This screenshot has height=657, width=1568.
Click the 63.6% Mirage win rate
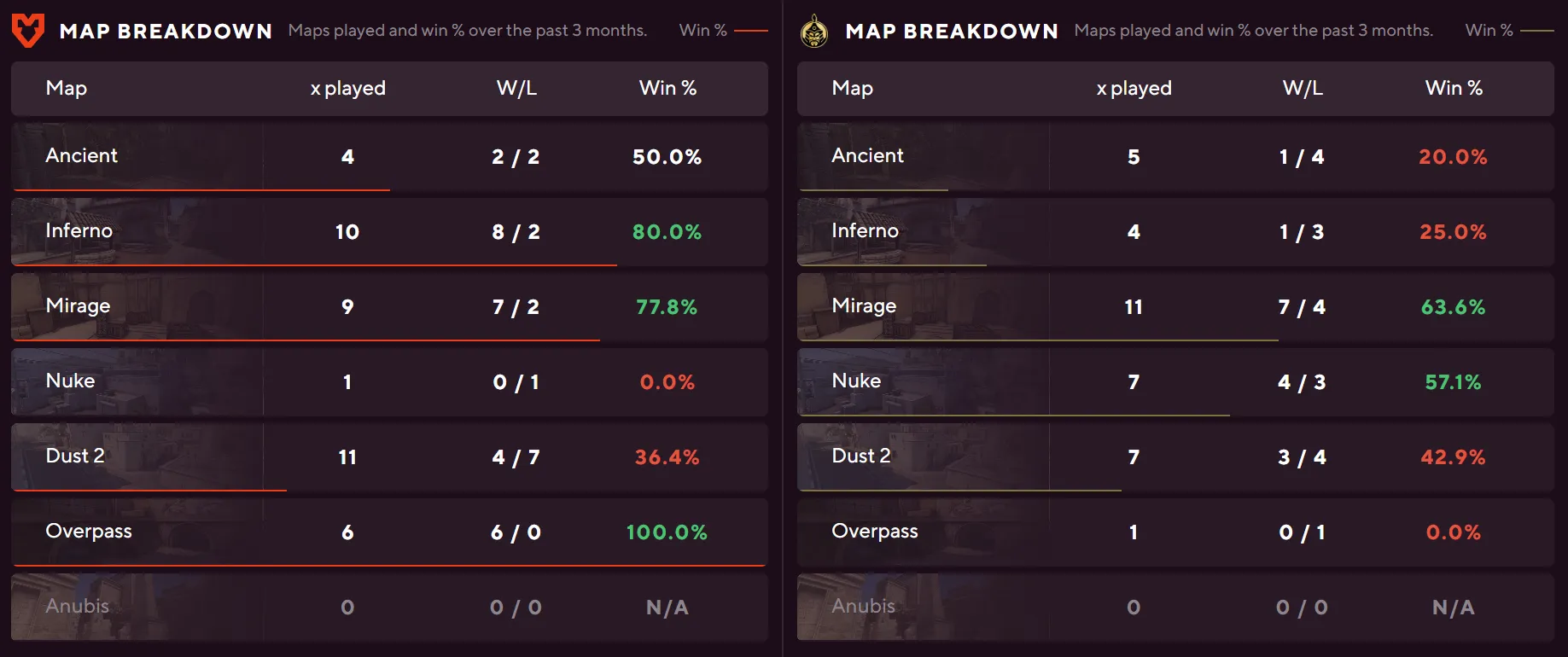(1453, 307)
